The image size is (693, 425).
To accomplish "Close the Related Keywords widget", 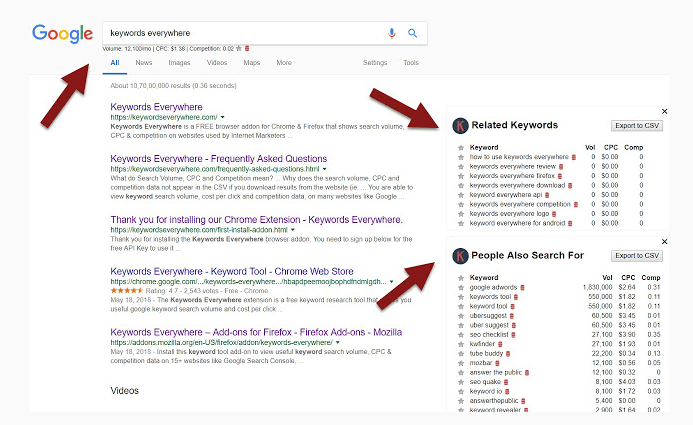I will click(664, 111).
